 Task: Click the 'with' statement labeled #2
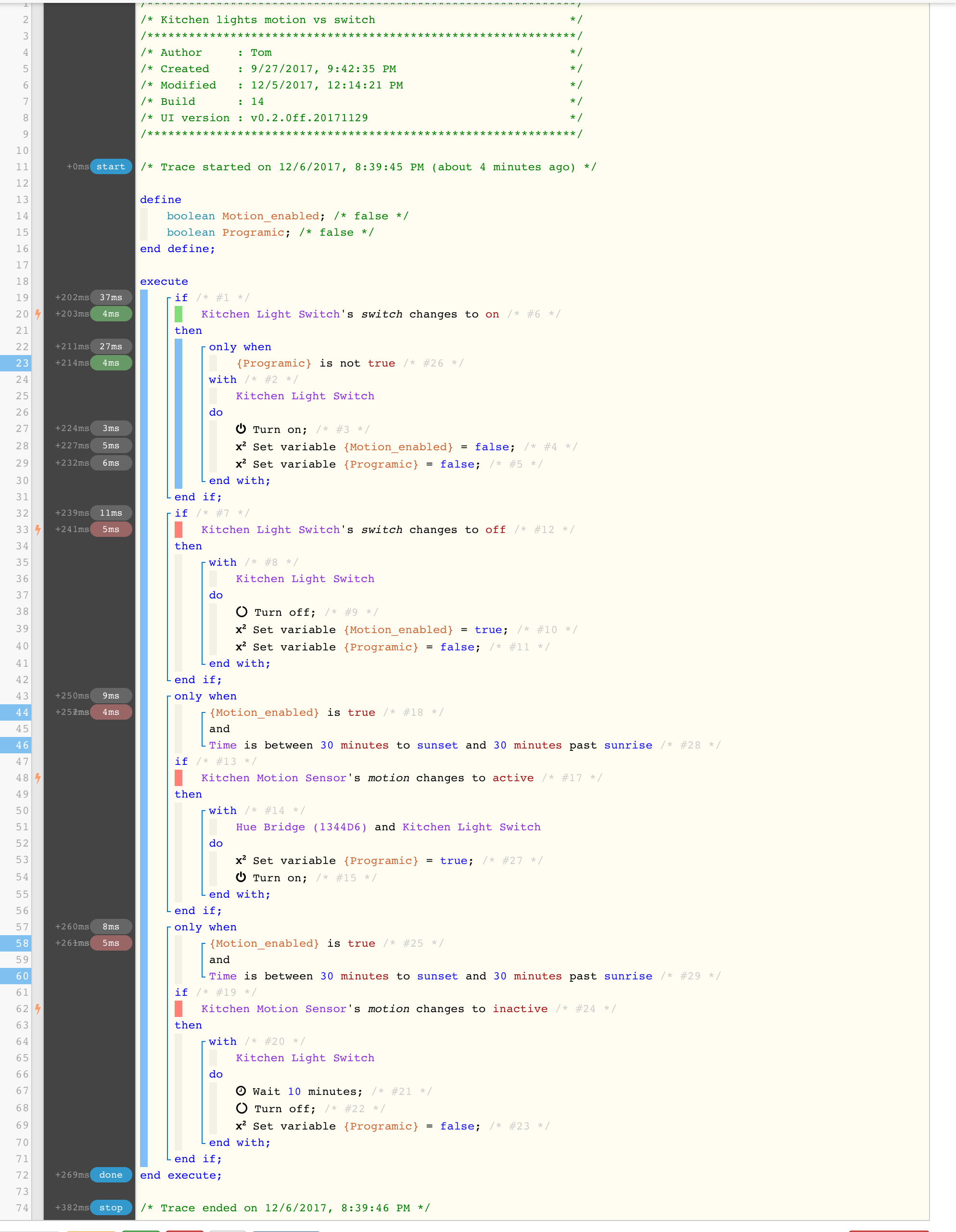223,380
